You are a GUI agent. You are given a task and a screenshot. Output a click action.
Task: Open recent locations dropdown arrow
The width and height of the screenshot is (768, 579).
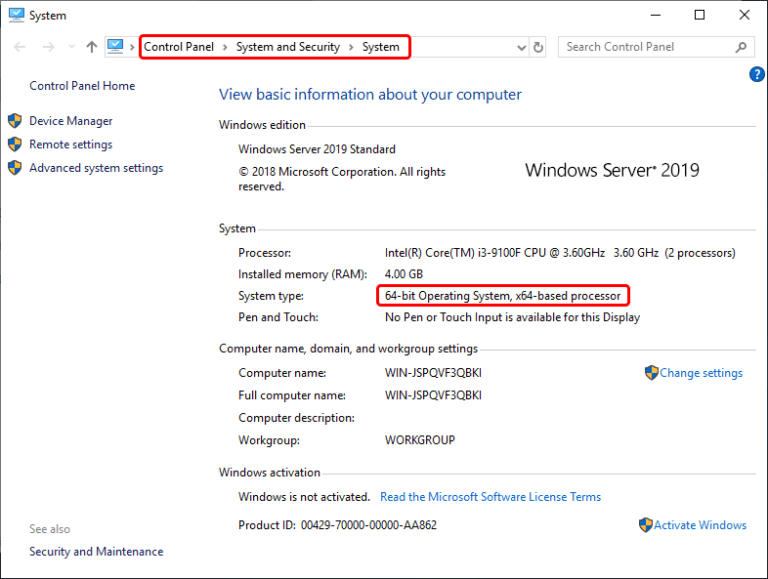pos(72,47)
